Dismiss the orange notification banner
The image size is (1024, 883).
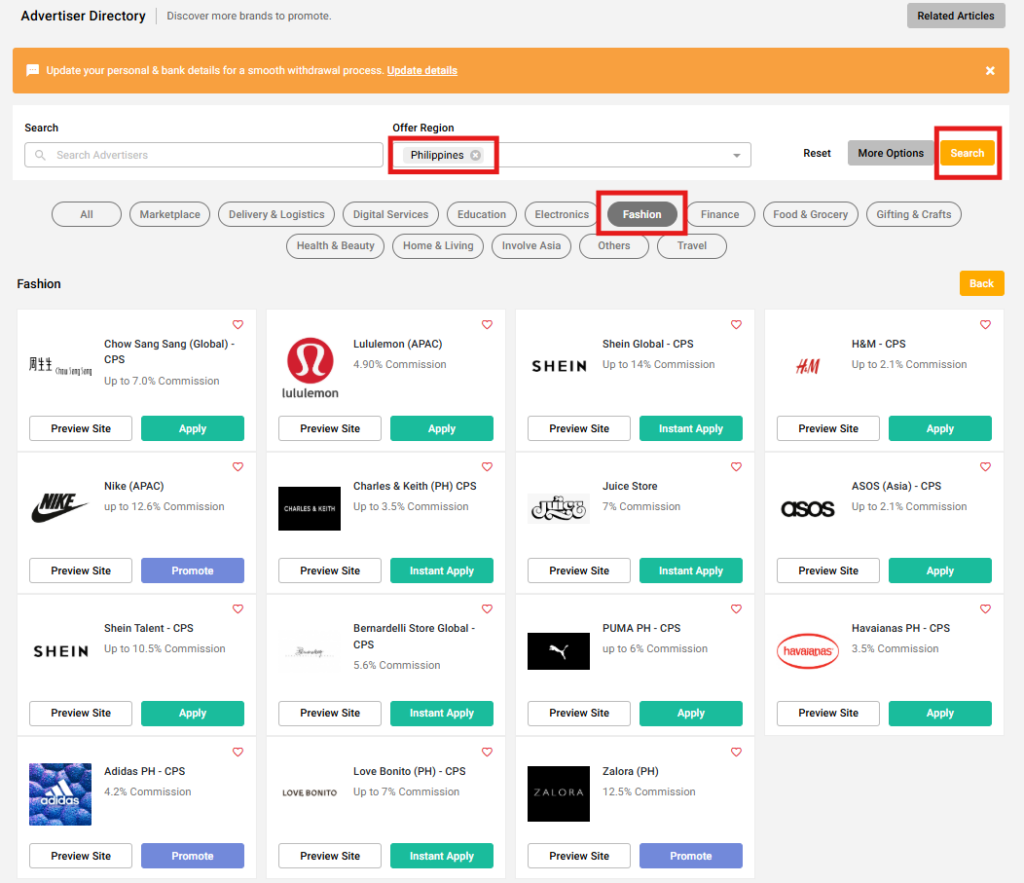pyautogui.click(x=990, y=71)
